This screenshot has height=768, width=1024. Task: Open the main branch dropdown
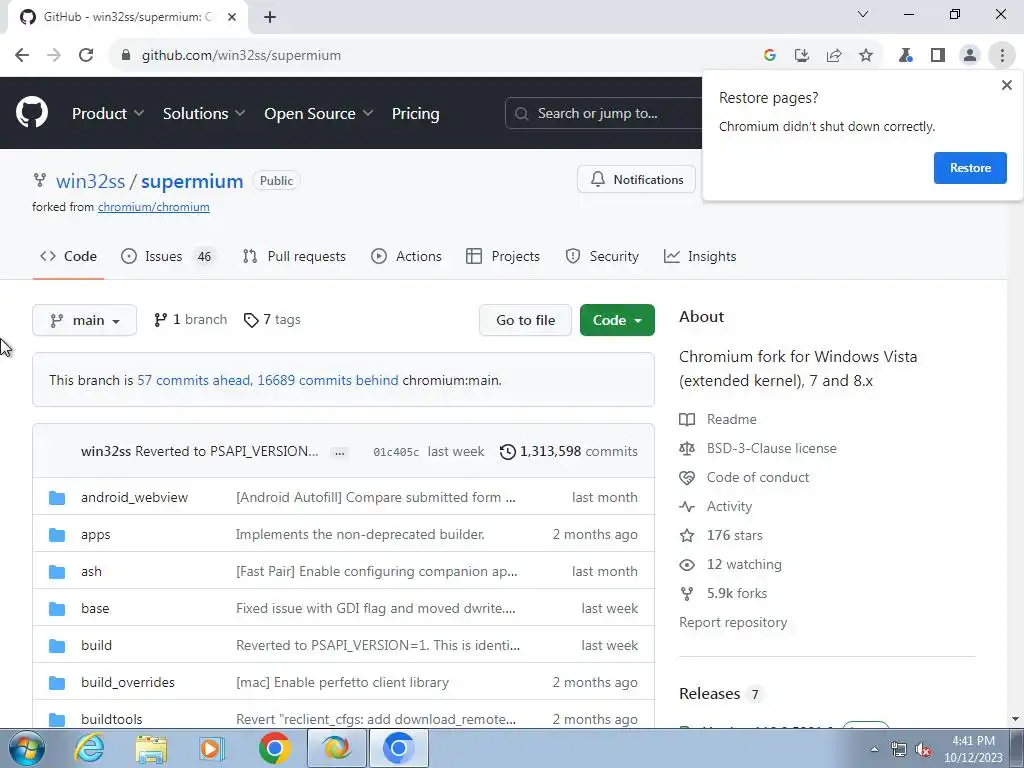[x=84, y=320]
